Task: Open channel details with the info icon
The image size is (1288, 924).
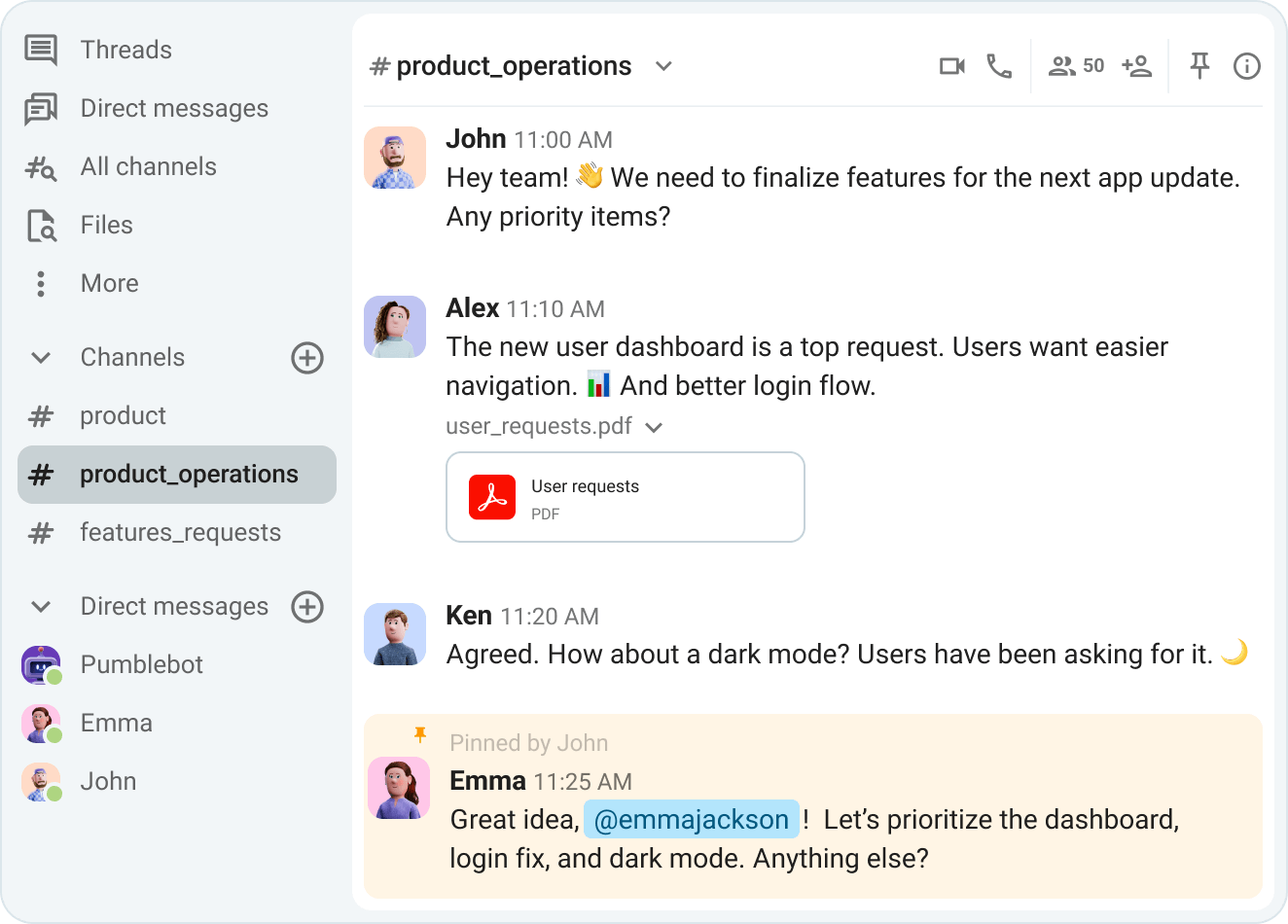Action: coord(1246,66)
